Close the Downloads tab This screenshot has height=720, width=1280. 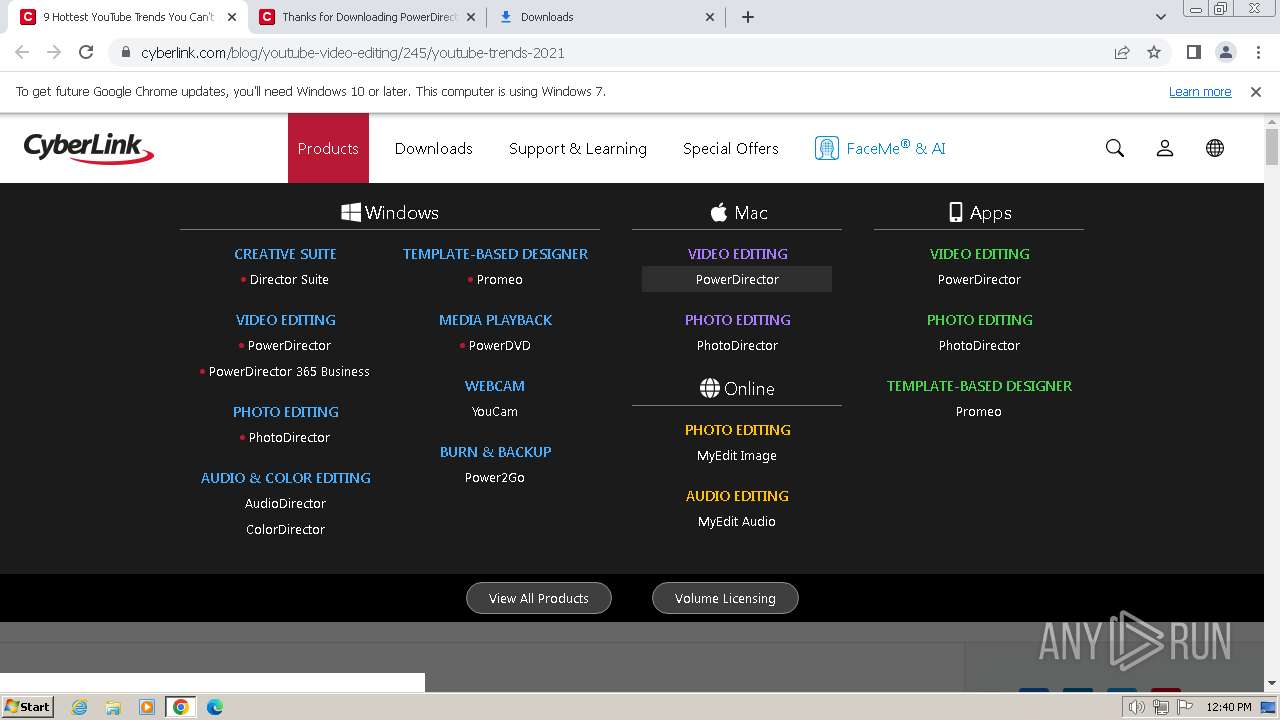pos(710,17)
